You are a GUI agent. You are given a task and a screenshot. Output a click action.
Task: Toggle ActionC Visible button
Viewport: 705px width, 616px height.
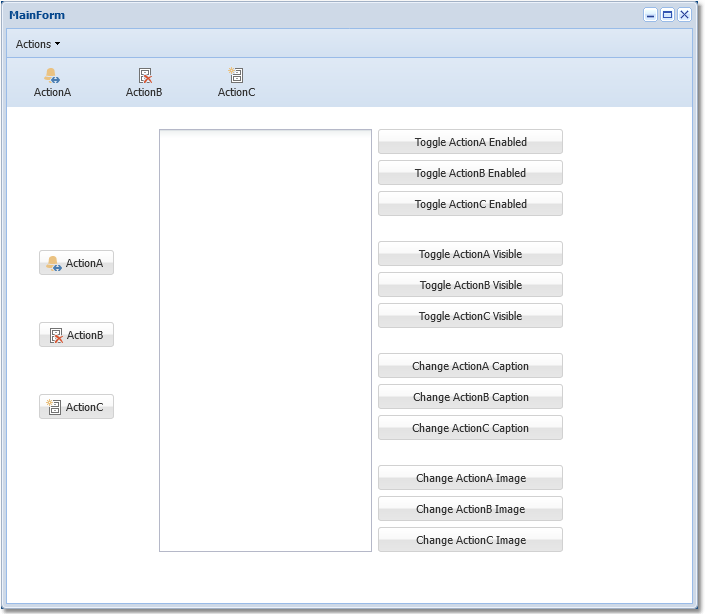pos(470,316)
